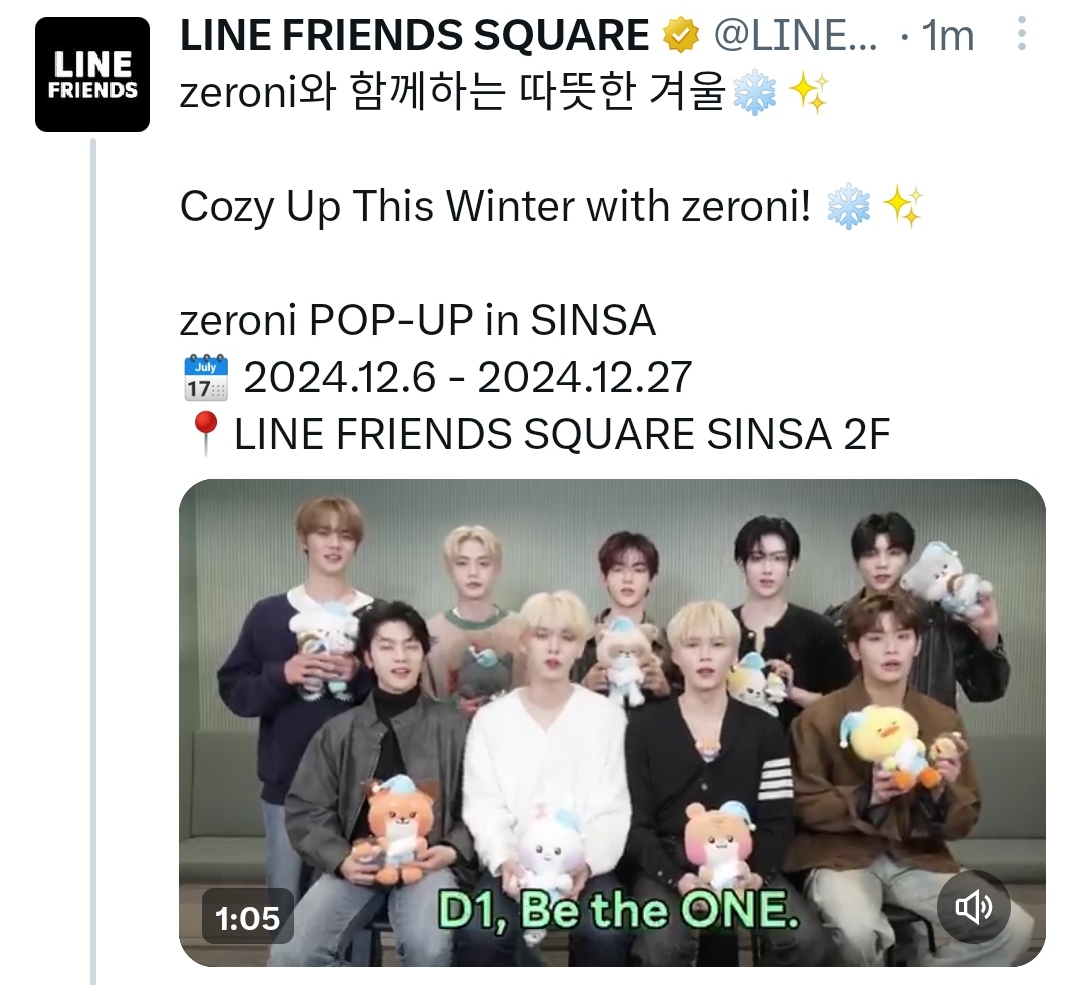Image resolution: width=1080 pixels, height=985 pixels.
Task: Click the 'Cozy Up This Winter with zeroni!' text
Action: click(496, 206)
